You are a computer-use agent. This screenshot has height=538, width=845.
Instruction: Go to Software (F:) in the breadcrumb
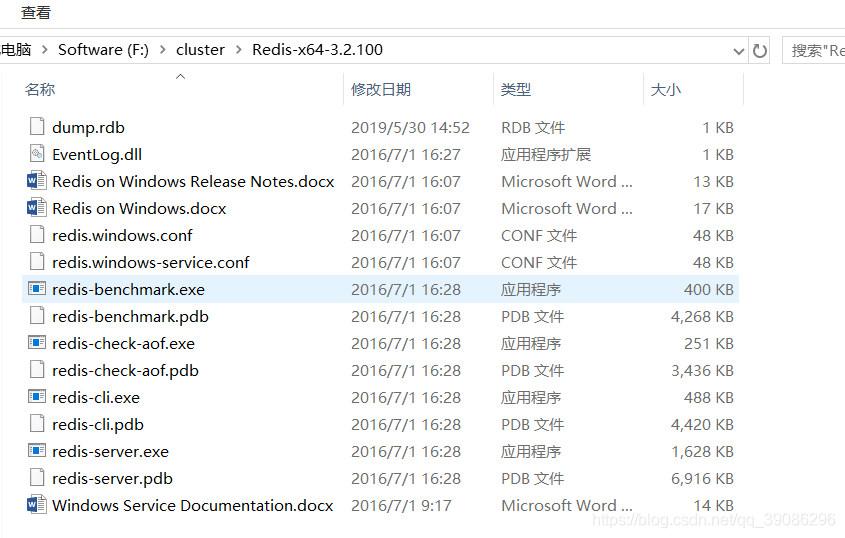tap(103, 50)
